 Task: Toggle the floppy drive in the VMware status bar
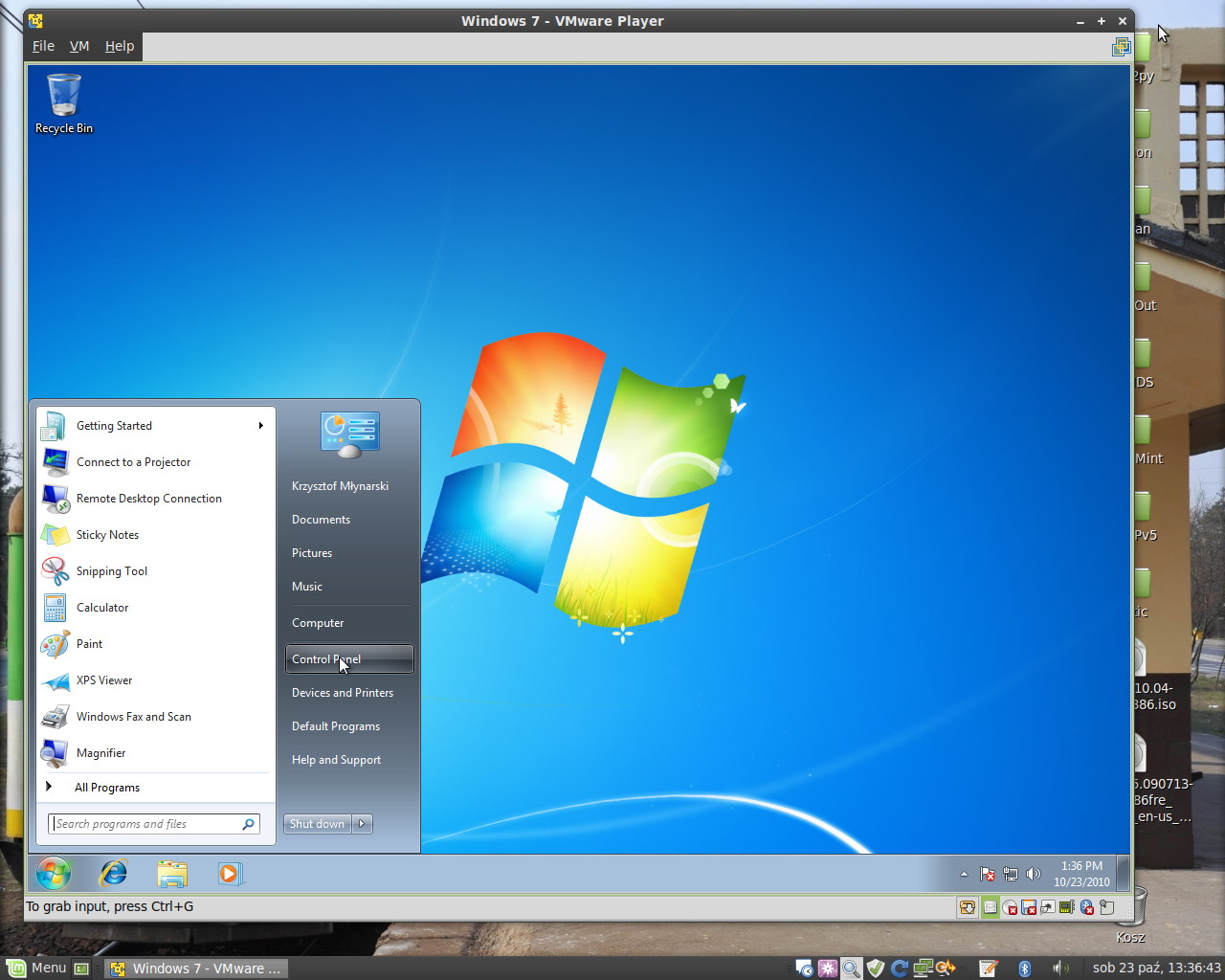point(1029,907)
